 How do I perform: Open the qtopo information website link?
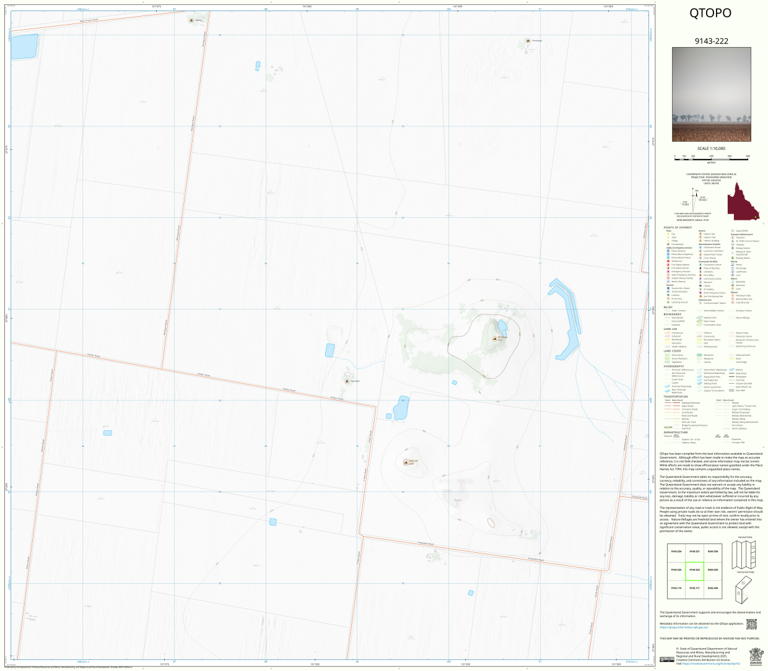684,627
